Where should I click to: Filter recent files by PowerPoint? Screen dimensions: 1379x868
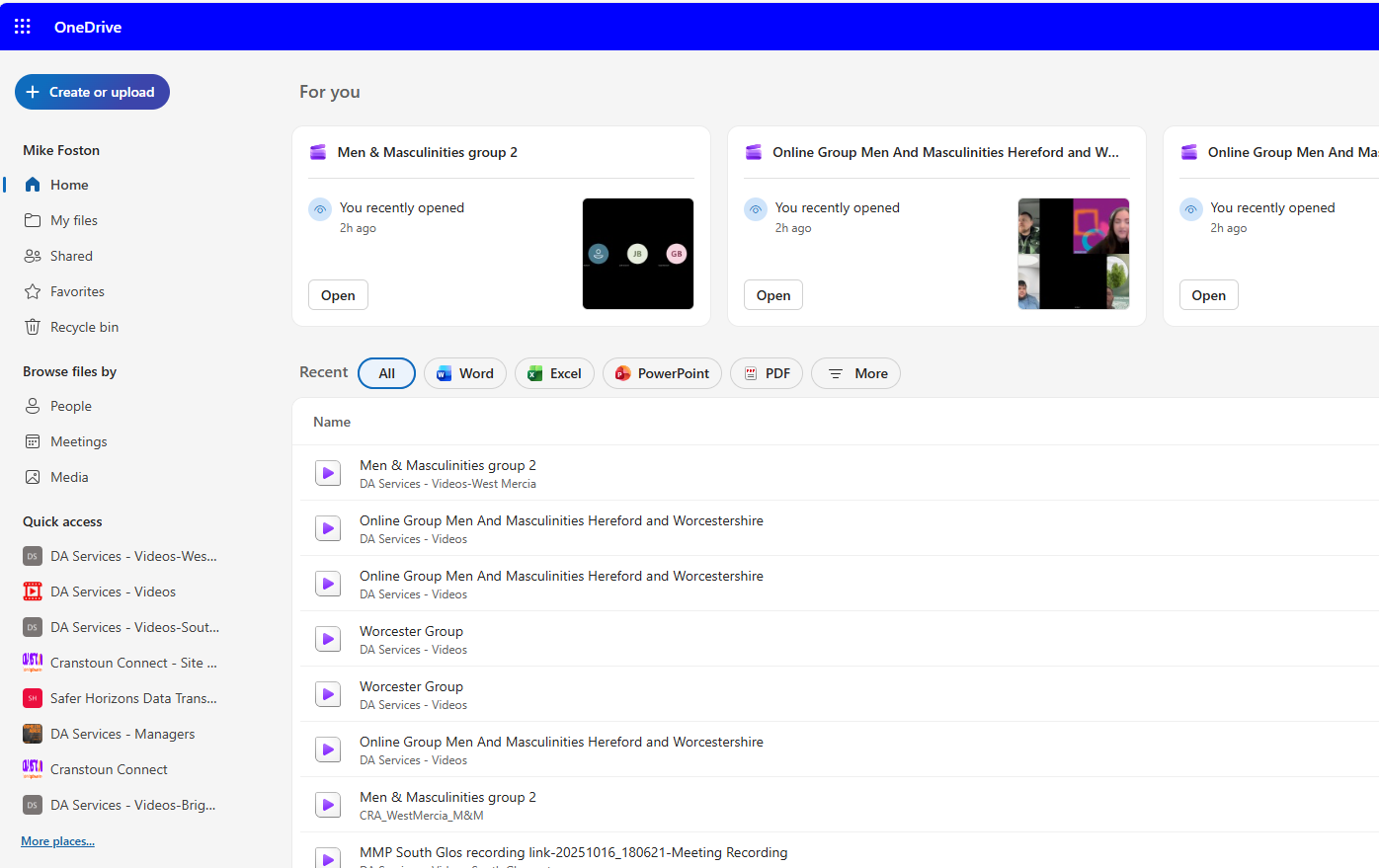(x=662, y=373)
